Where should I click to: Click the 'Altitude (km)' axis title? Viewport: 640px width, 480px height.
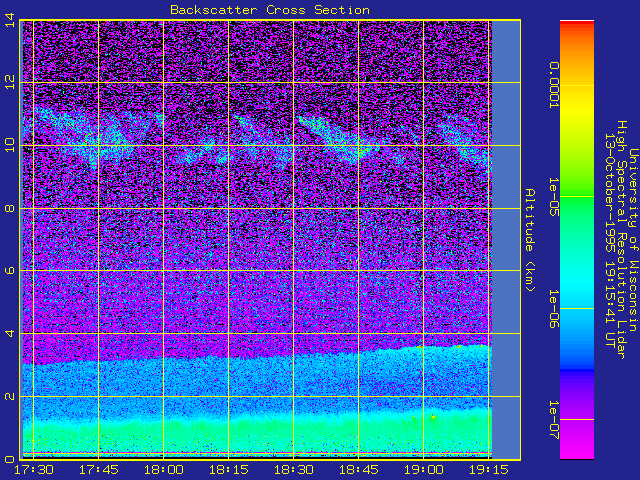tap(529, 240)
